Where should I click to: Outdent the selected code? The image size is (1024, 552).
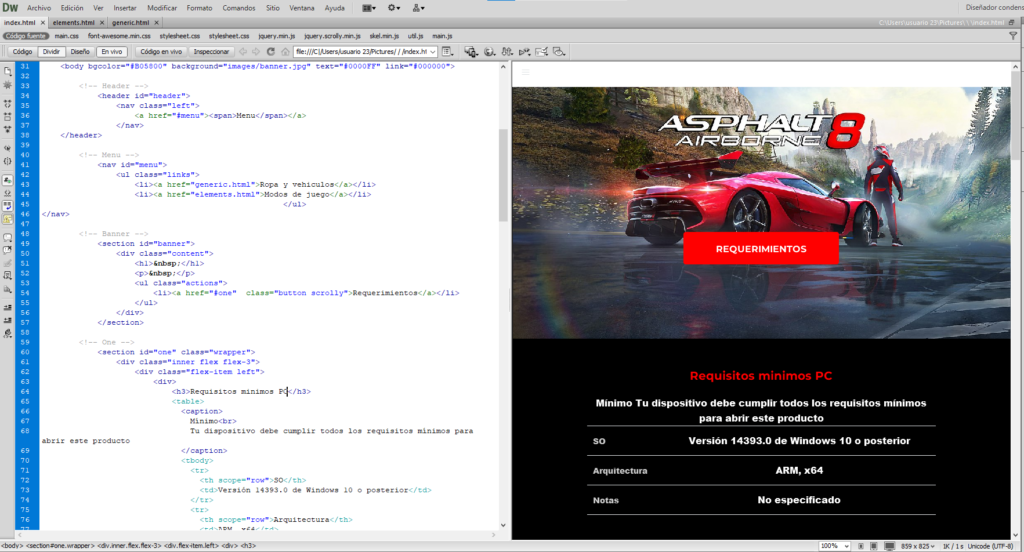click(8, 320)
